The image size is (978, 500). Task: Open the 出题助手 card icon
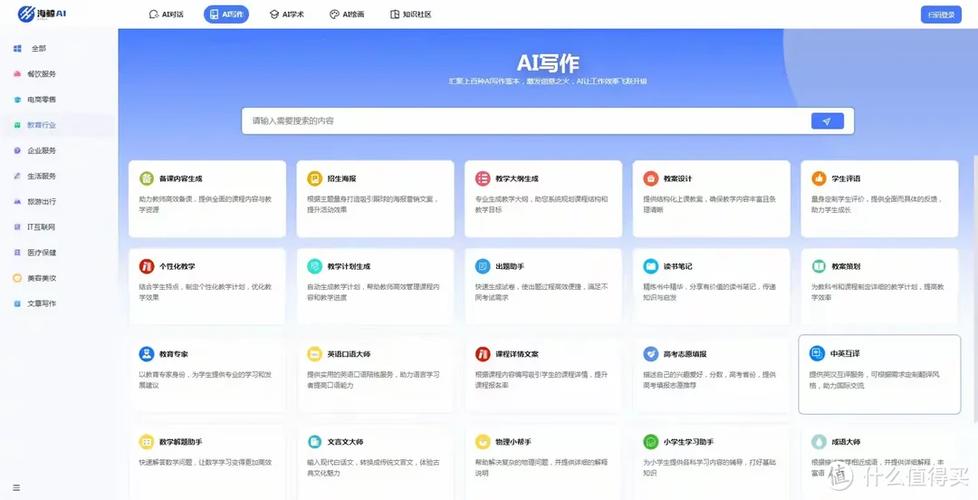pos(483,267)
